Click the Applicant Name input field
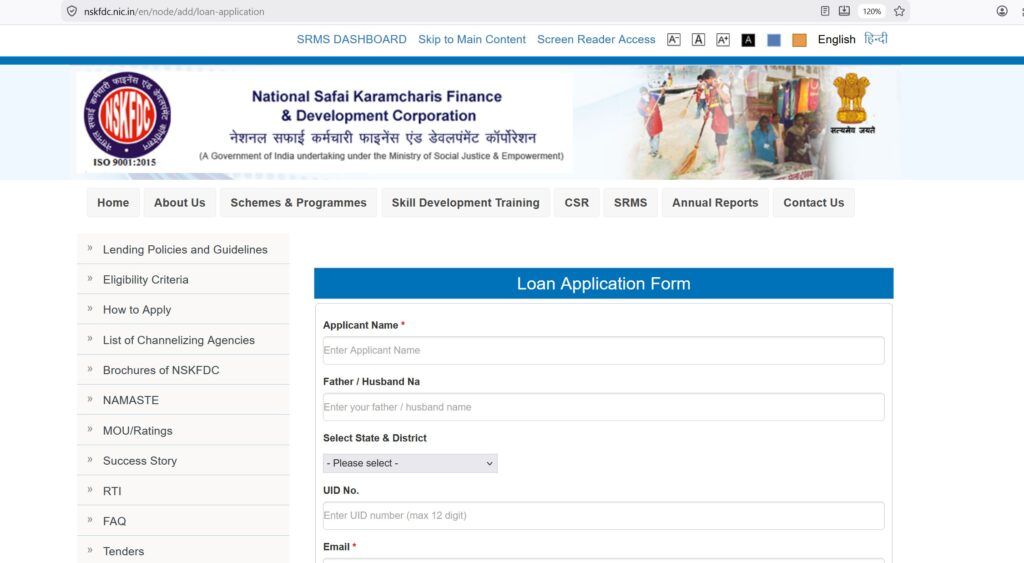 (603, 351)
